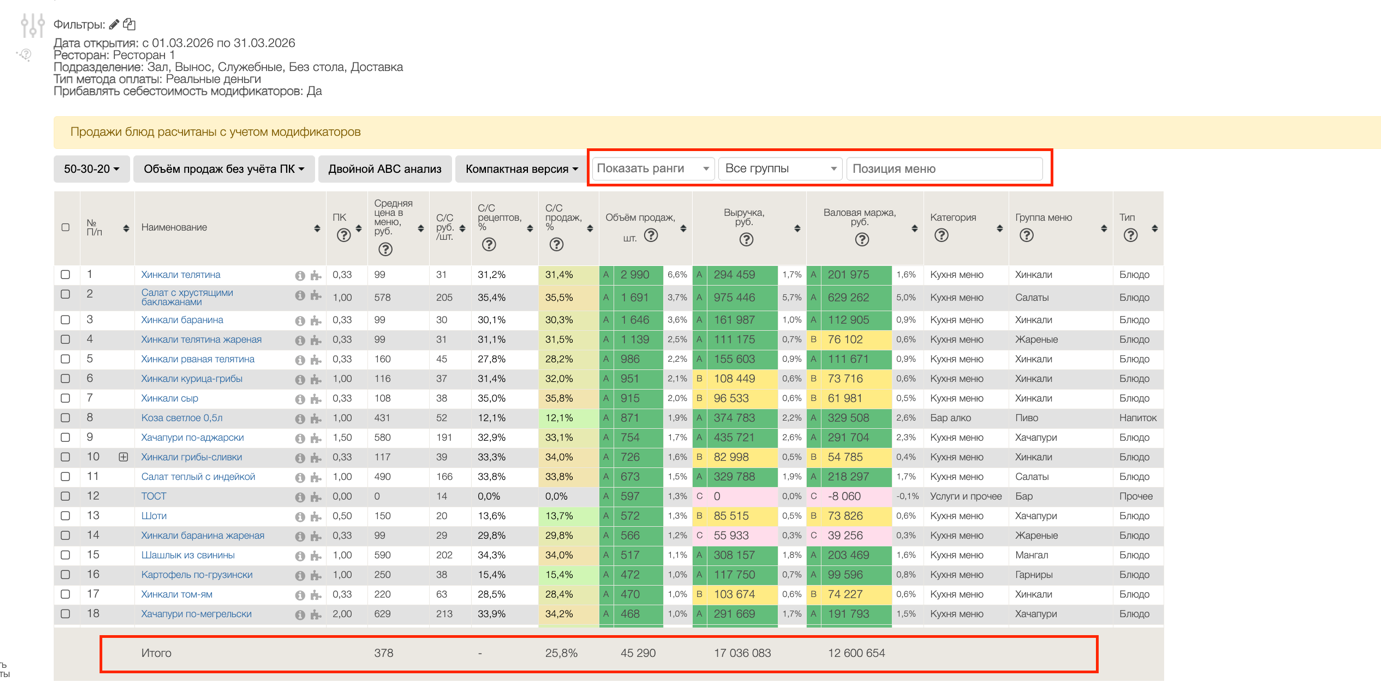This screenshot has height=692, width=1381.
Task: Open Объём продаж без учёта ПК menu
Action: click(x=224, y=169)
